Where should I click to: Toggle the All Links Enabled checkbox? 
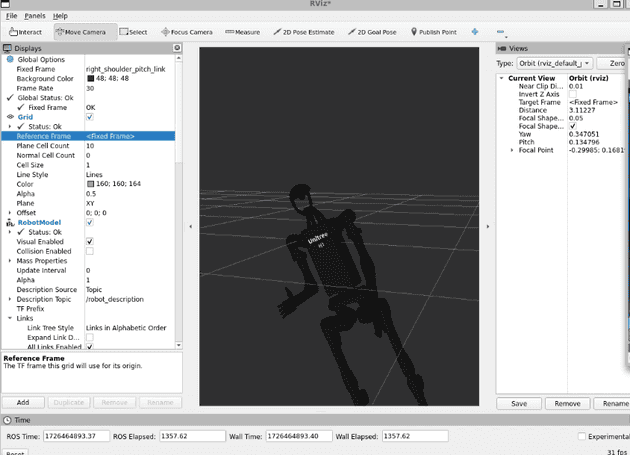coord(90,346)
